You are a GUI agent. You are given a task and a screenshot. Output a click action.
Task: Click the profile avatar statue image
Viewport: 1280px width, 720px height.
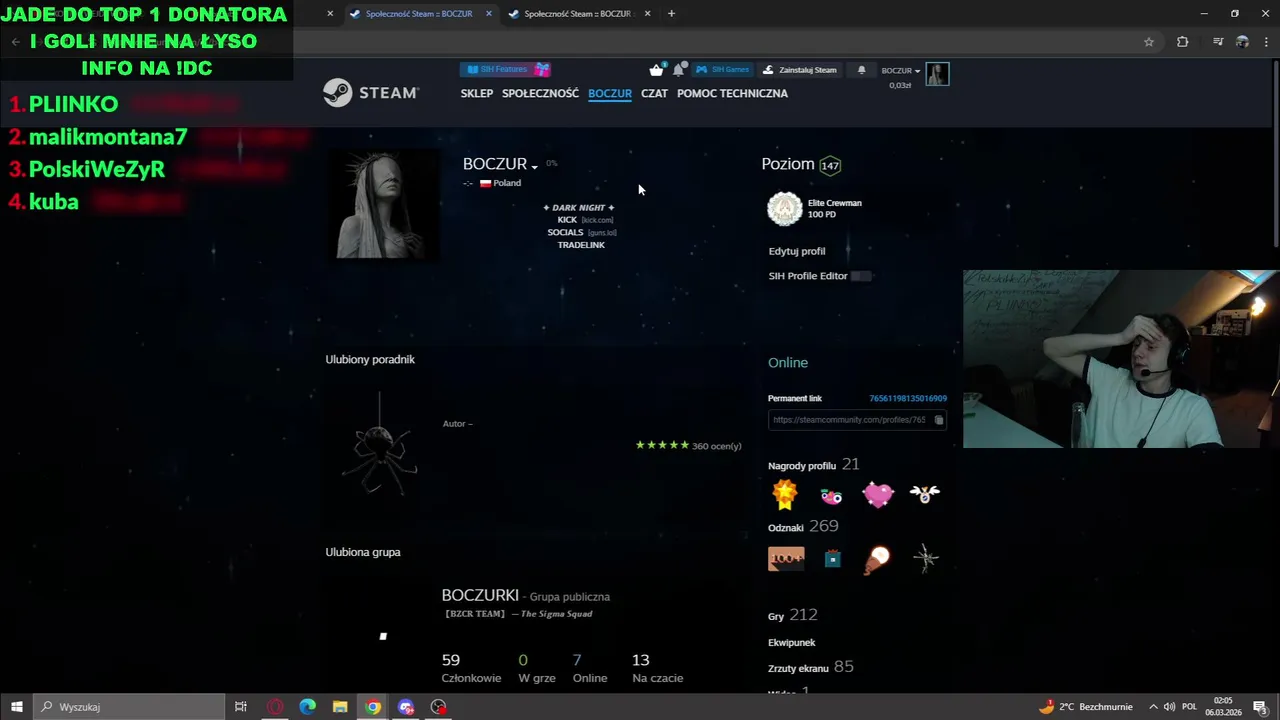coord(383,205)
